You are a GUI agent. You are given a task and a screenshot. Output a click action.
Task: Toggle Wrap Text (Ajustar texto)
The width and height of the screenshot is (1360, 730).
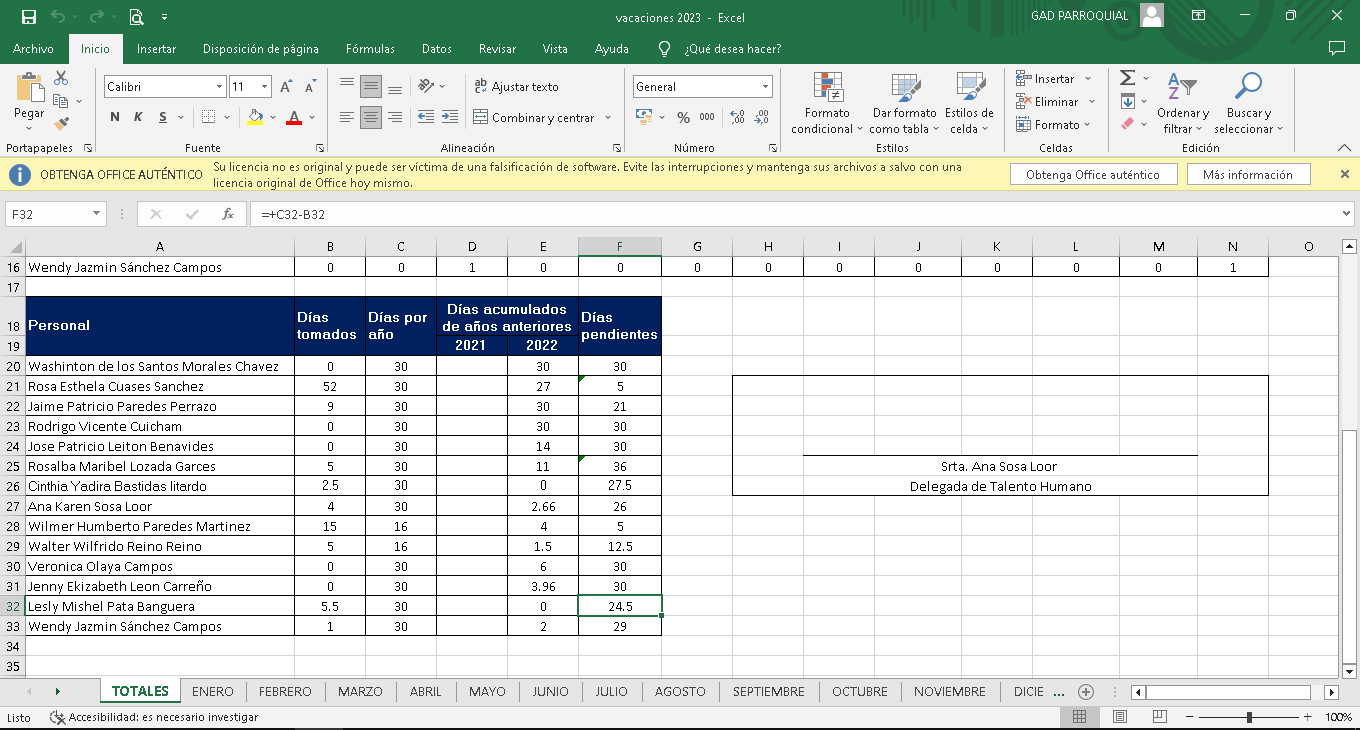point(515,87)
